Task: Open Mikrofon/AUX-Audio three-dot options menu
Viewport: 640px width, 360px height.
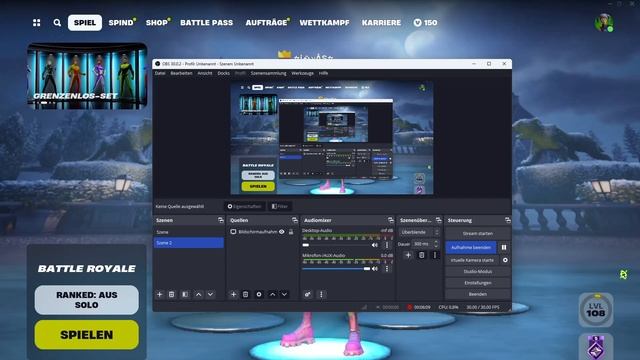Action: coord(387,269)
